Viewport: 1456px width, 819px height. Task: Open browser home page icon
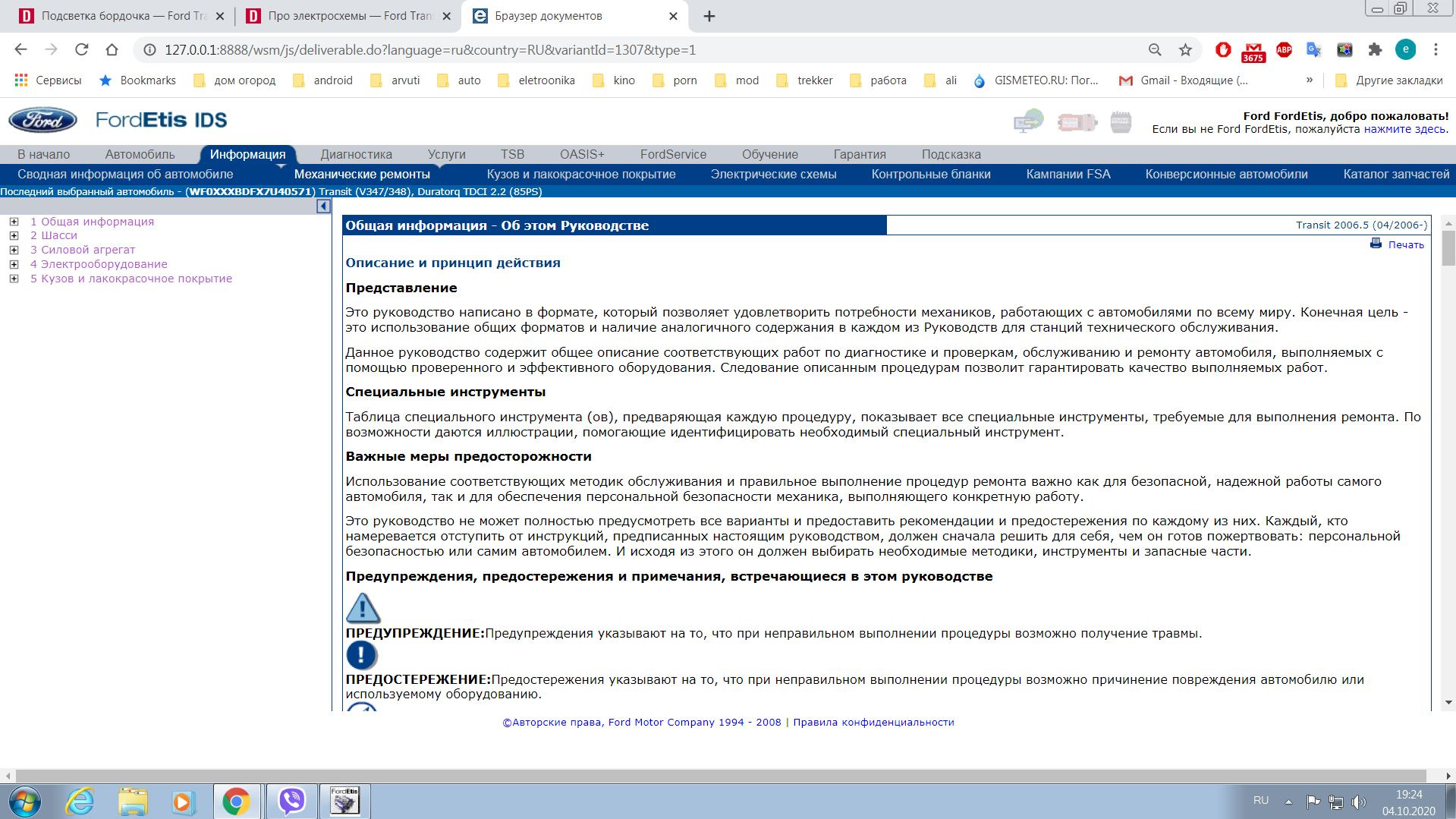coord(112,50)
